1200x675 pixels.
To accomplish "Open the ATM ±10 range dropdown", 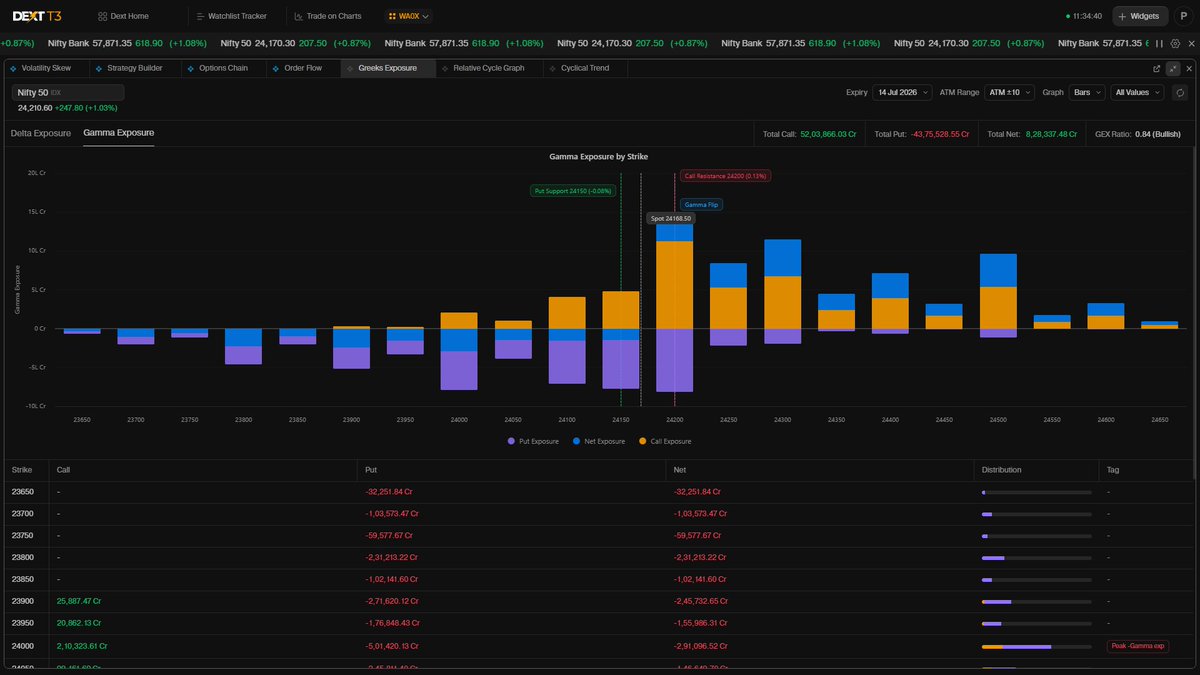I will [1009, 92].
